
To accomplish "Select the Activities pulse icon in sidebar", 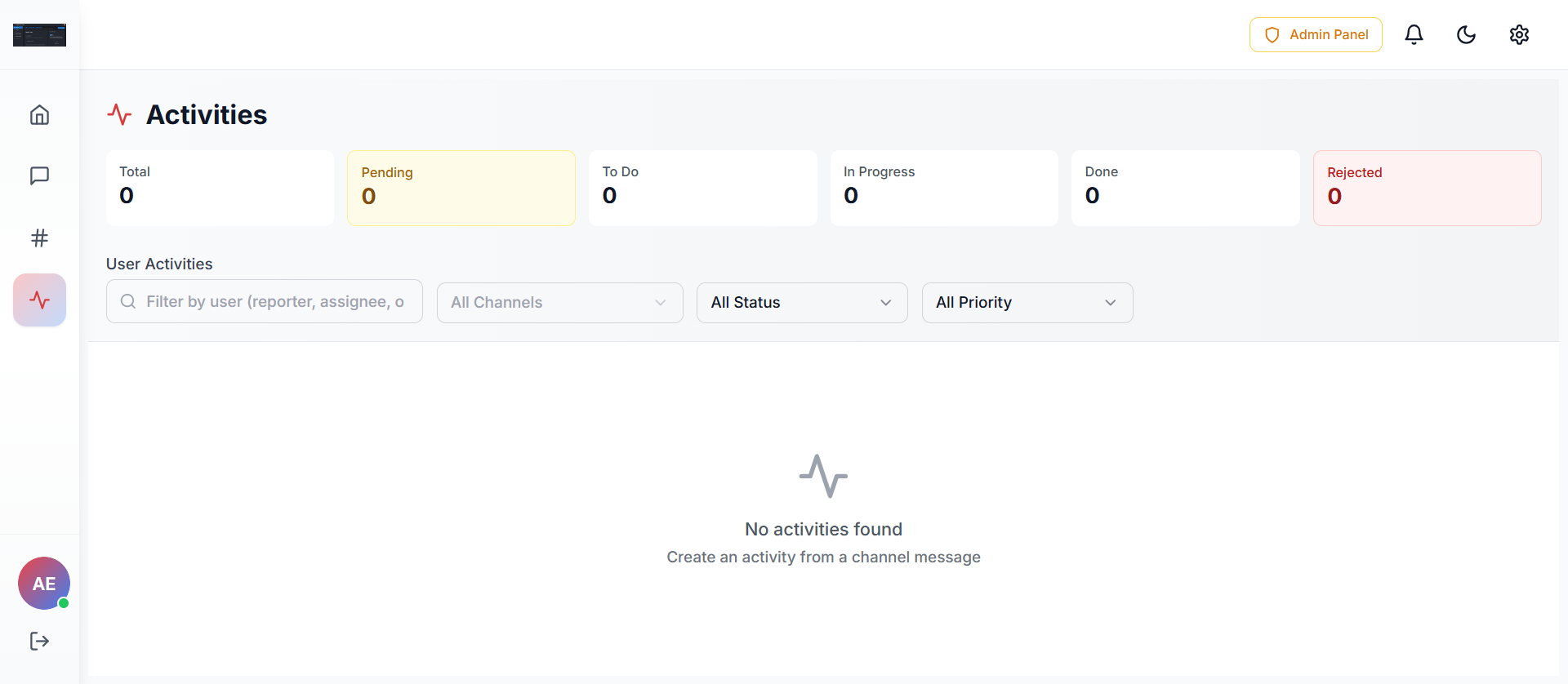I will (x=39, y=300).
